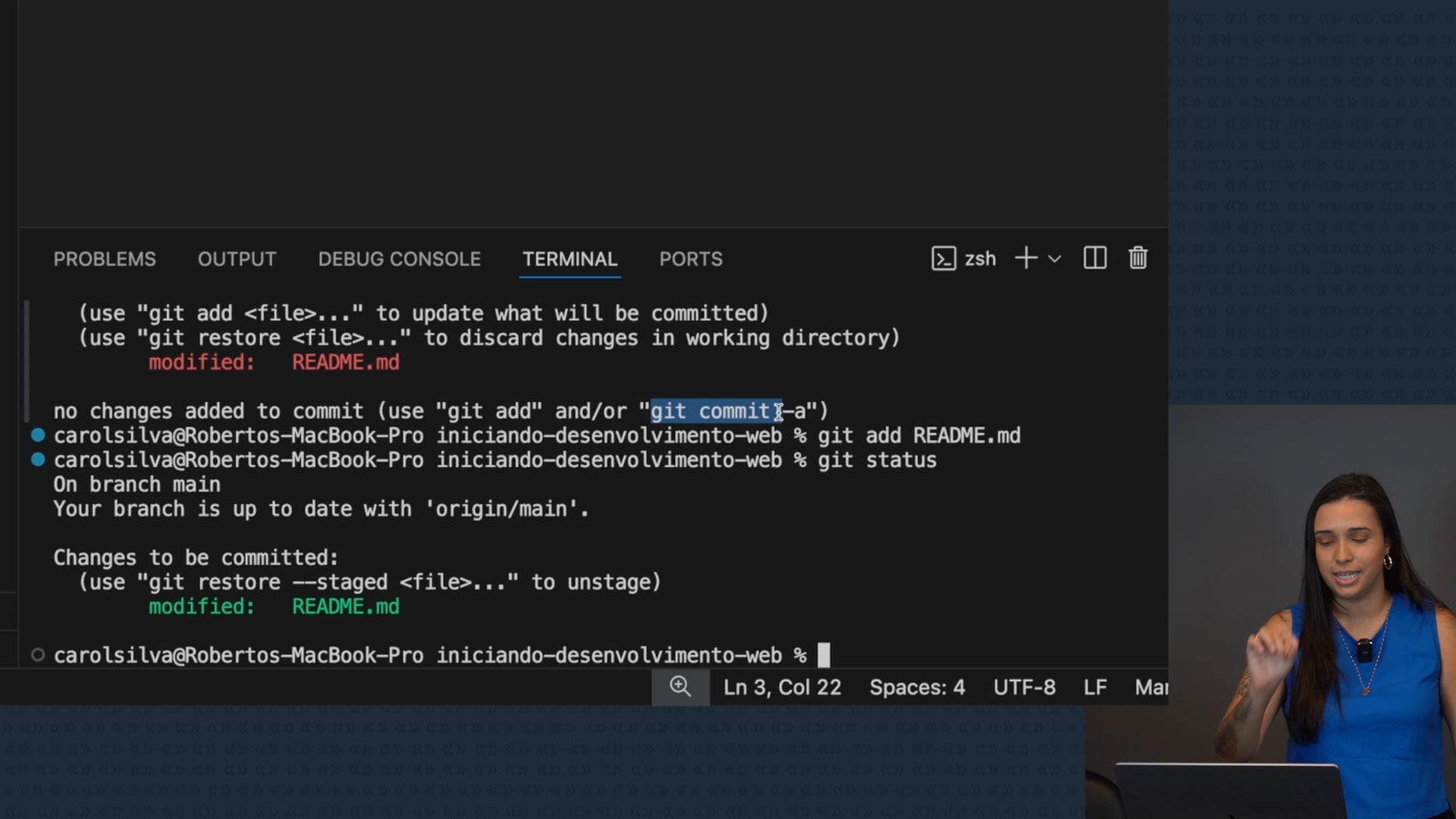Select UTF-8 encoding in status bar
The width and height of the screenshot is (1456, 819).
pyautogui.click(x=1024, y=688)
